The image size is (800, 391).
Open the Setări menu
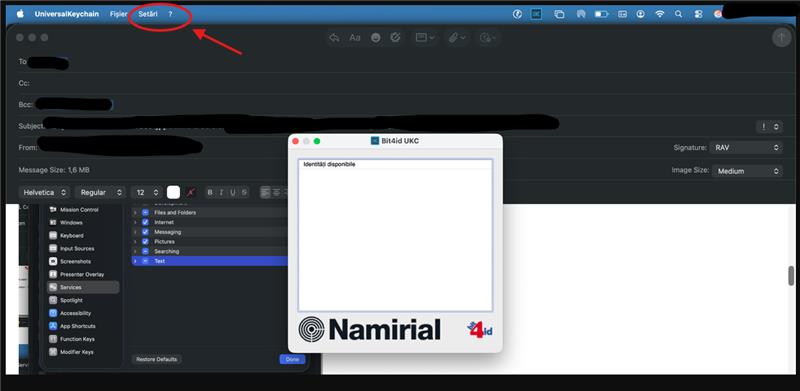tap(148, 14)
